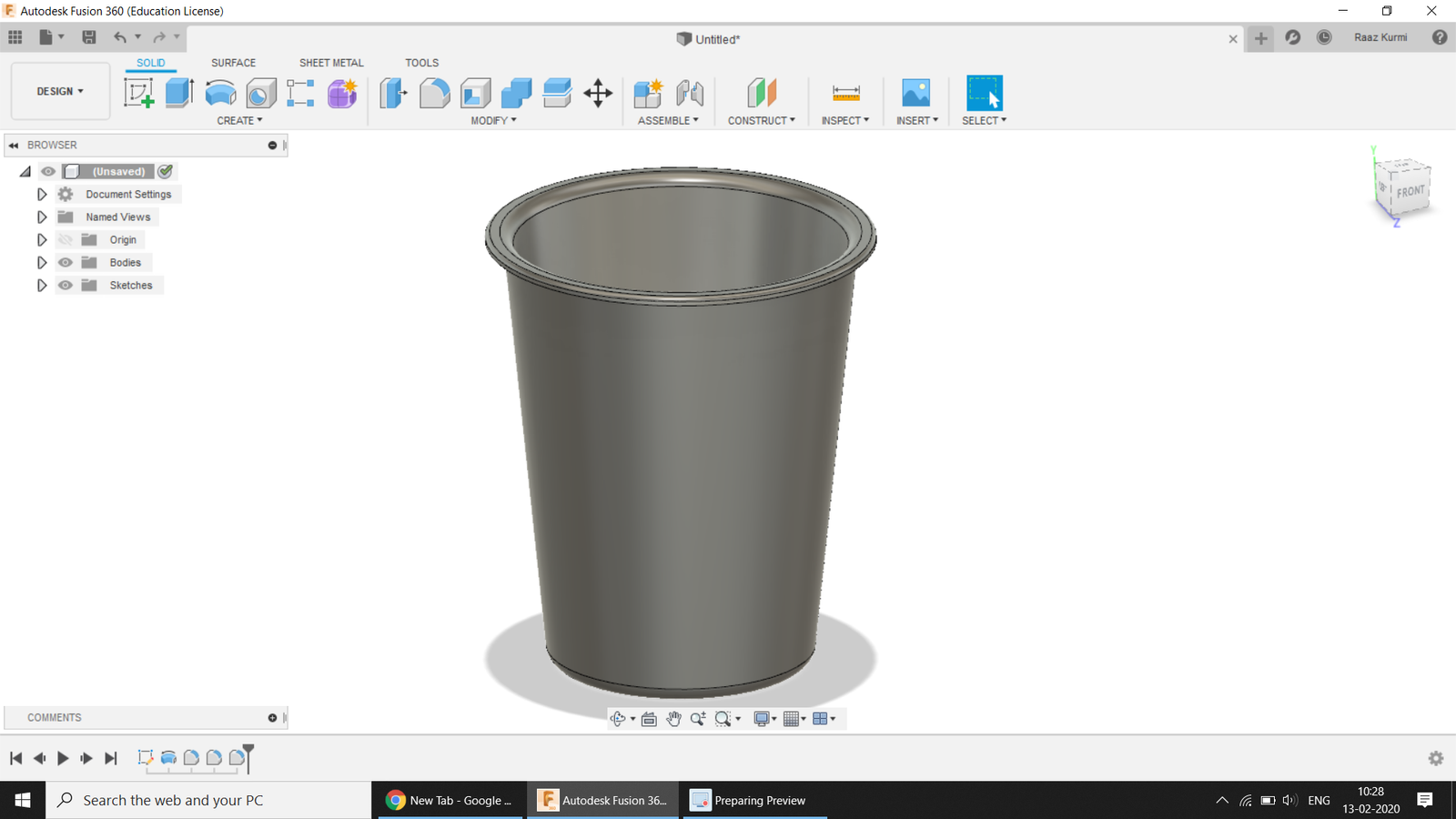This screenshot has height=819, width=1456.
Task: Expand the Named Views node
Action: point(42,217)
